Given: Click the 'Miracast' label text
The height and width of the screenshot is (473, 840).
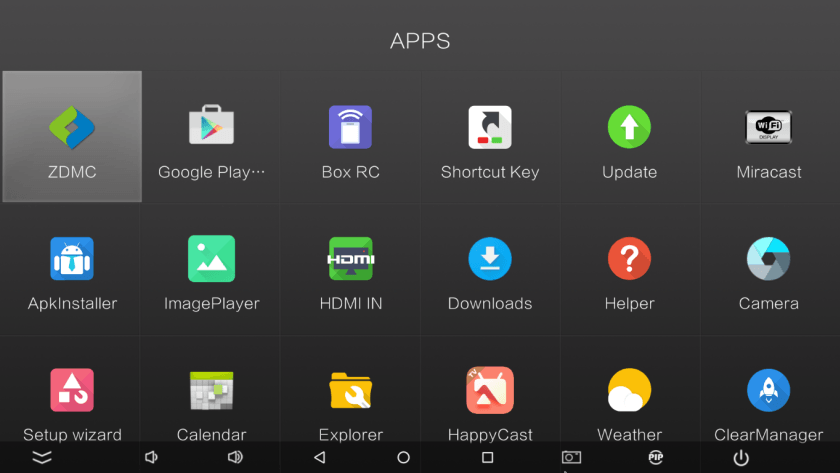Looking at the screenshot, I should click(x=769, y=172).
